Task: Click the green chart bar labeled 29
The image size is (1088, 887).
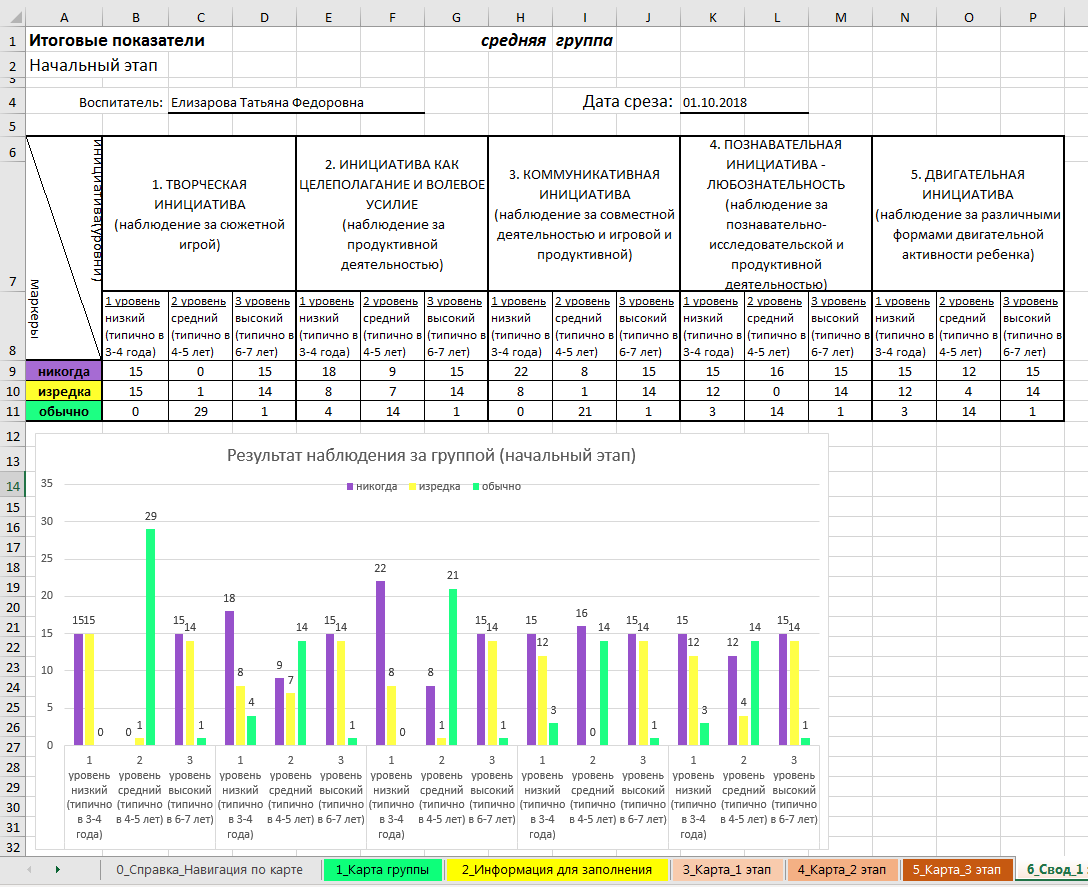Action: coord(151,636)
